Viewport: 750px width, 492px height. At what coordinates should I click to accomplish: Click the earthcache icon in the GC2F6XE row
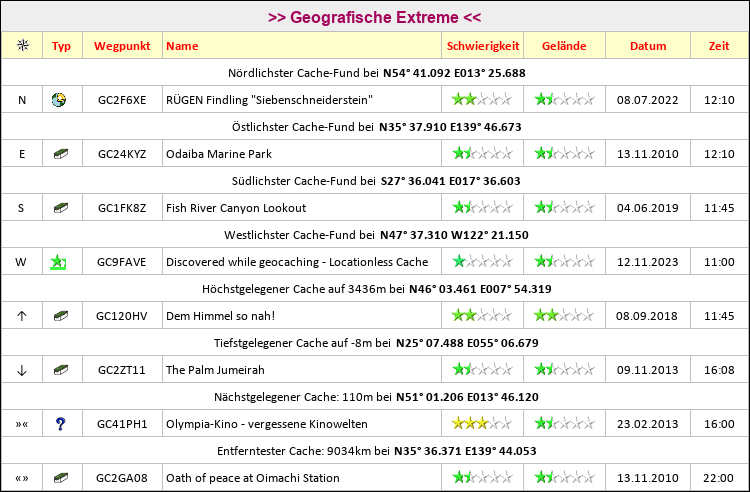(58, 100)
